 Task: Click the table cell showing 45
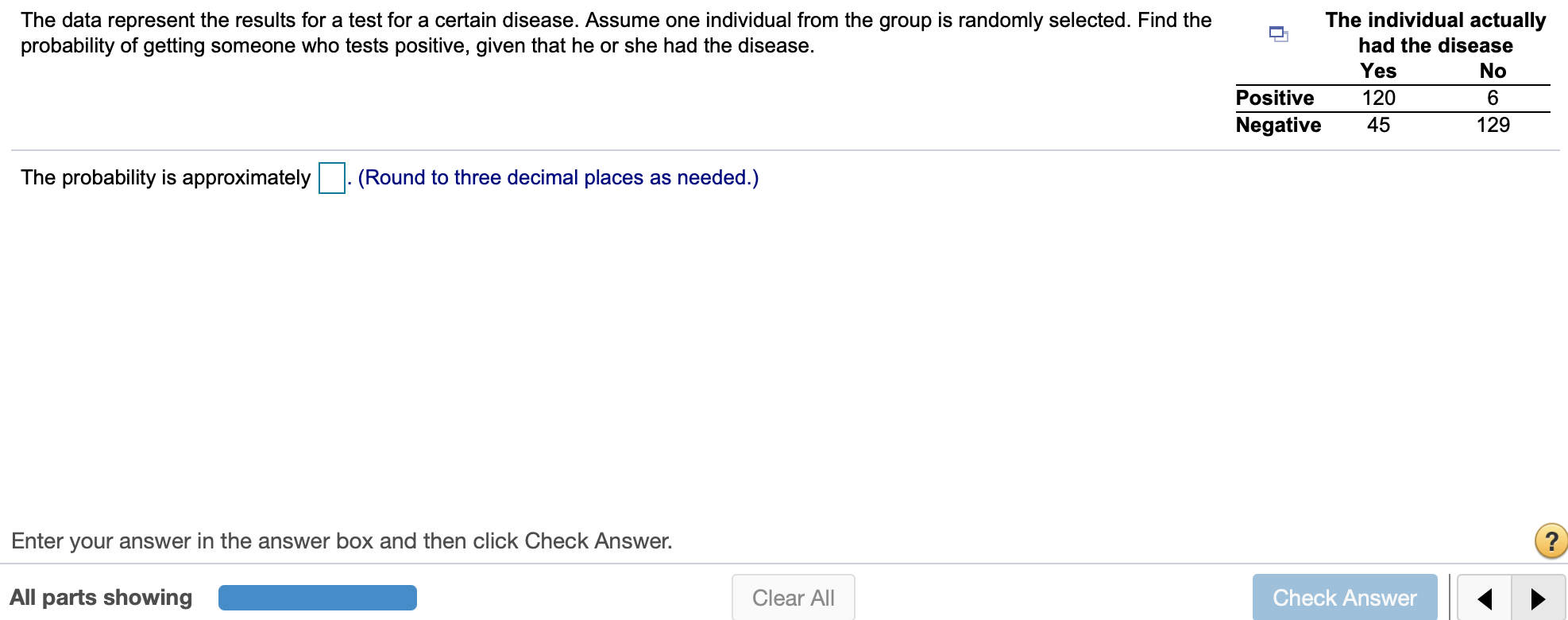[1378, 125]
